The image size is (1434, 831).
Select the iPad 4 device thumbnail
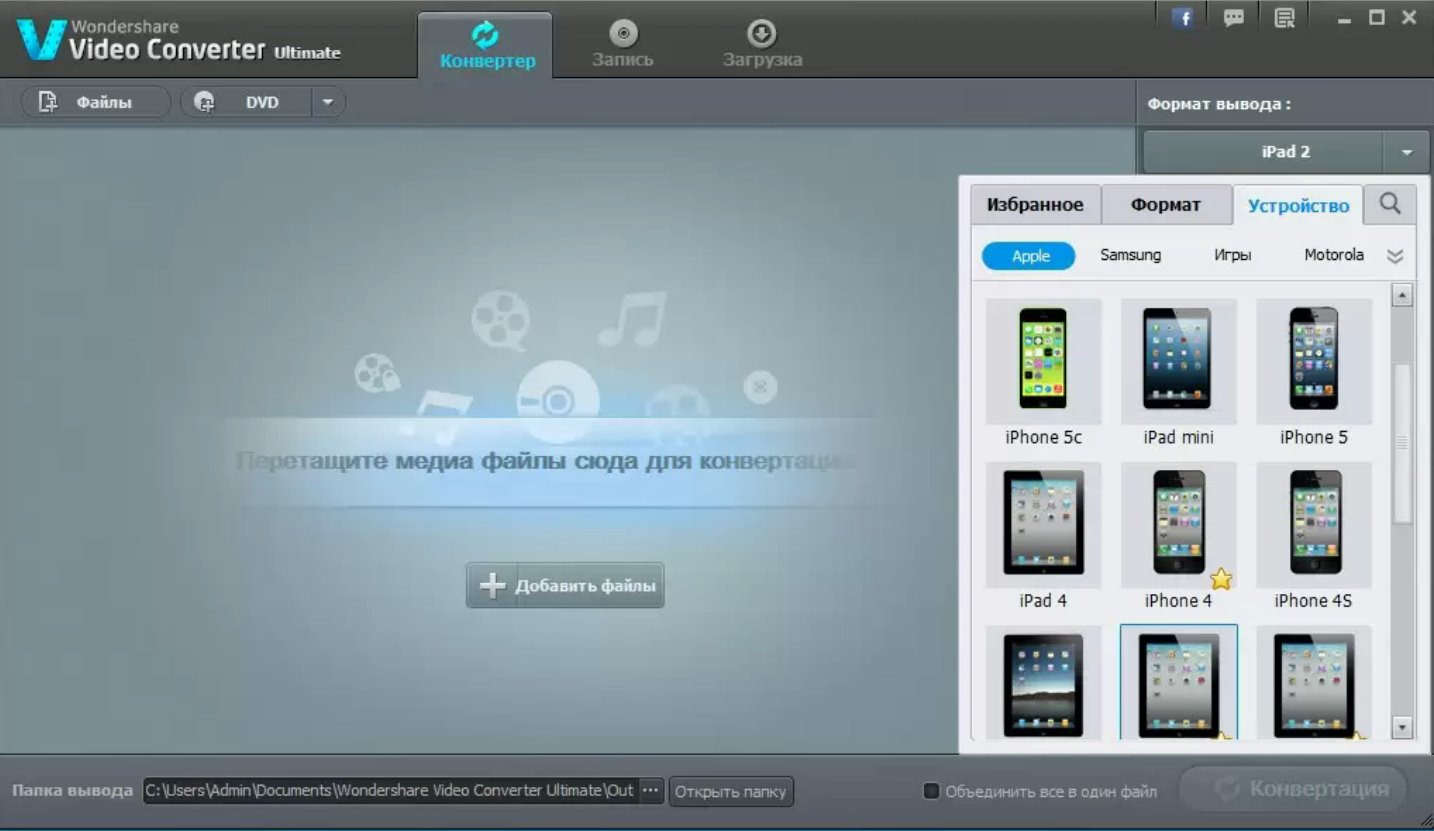(x=1043, y=525)
